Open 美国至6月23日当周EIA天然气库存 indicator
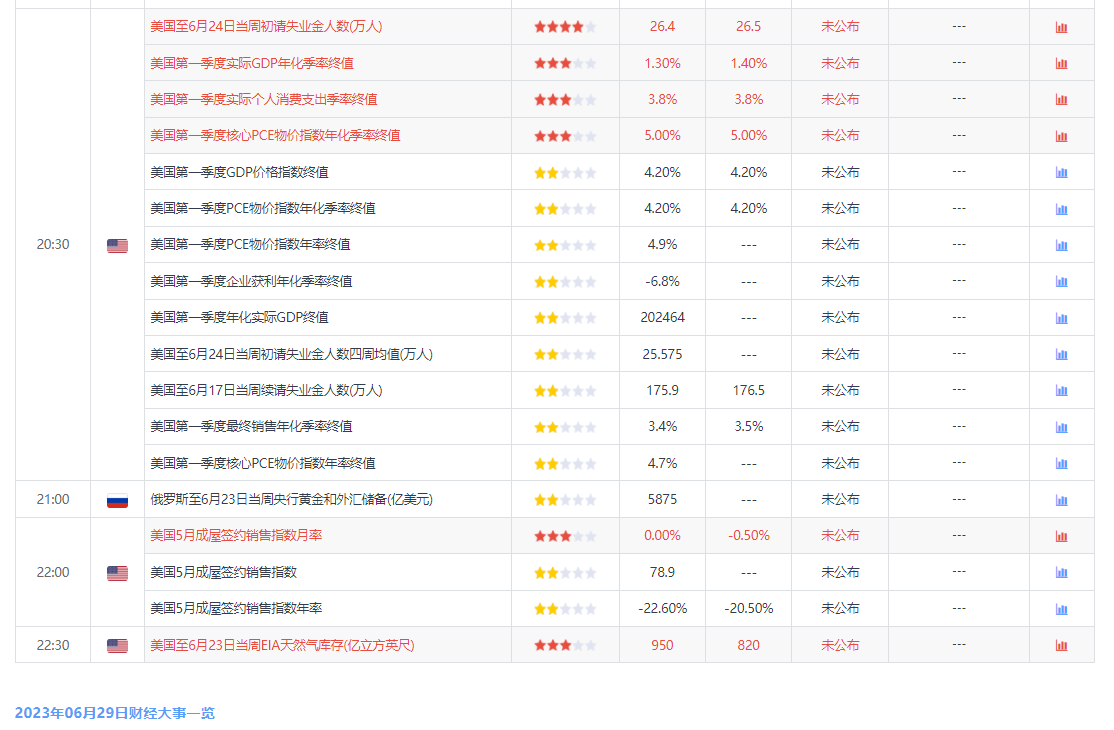This screenshot has height=730, width=1114. click(x=282, y=645)
